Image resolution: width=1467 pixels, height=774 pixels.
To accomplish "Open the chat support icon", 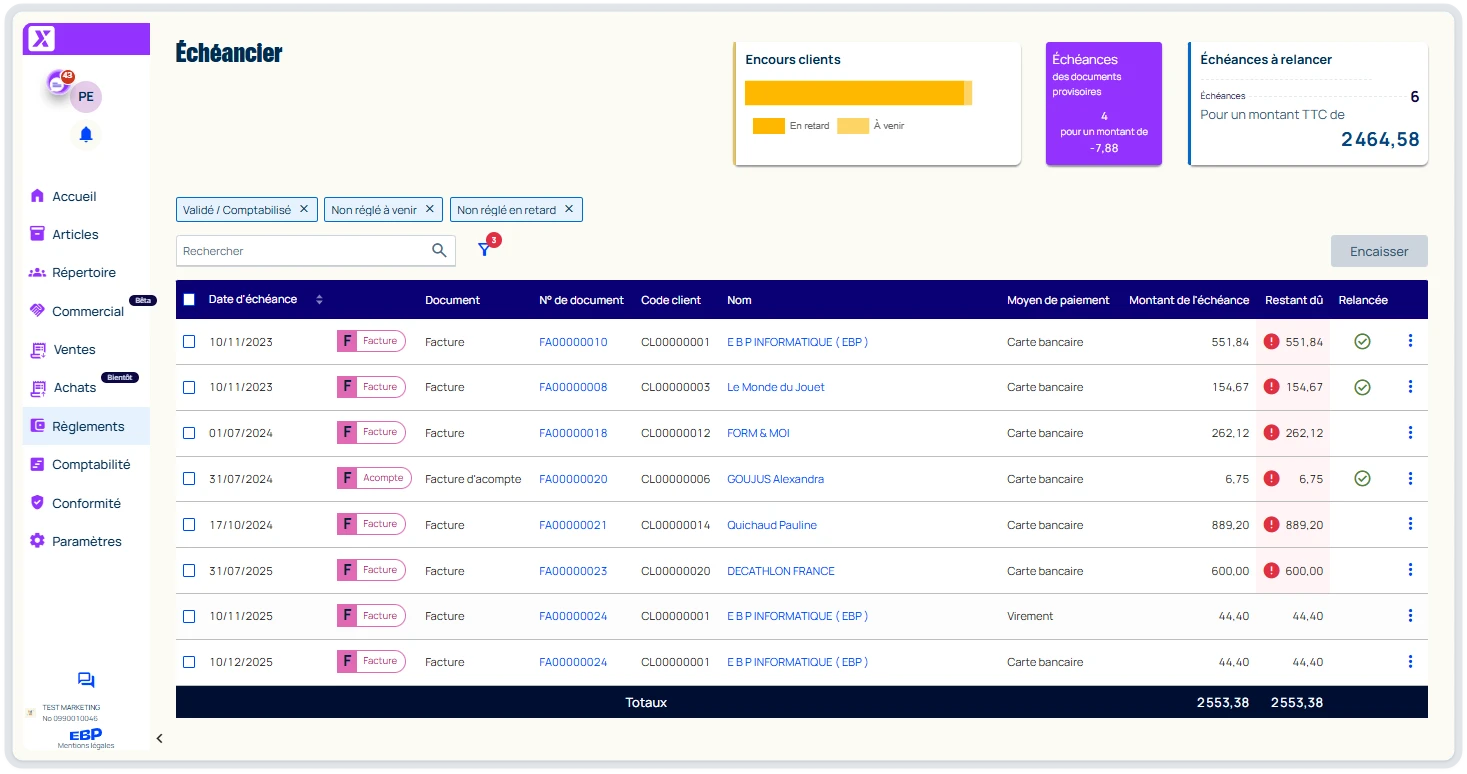I will pos(86,680).
